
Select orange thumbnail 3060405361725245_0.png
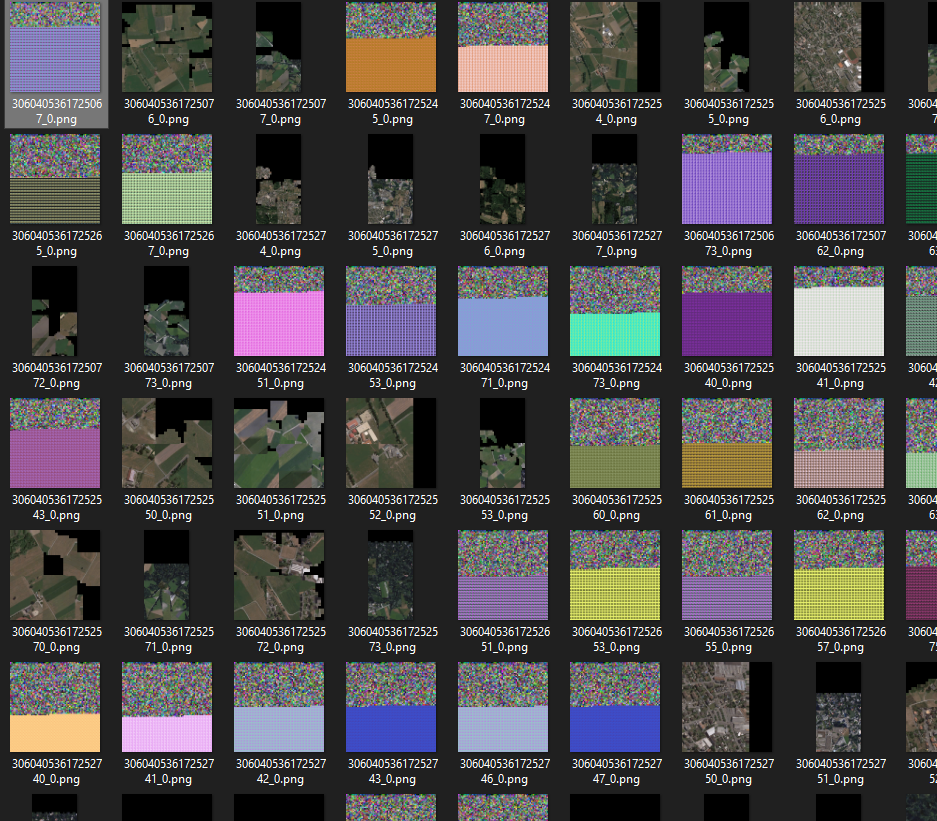coord(391,47)
